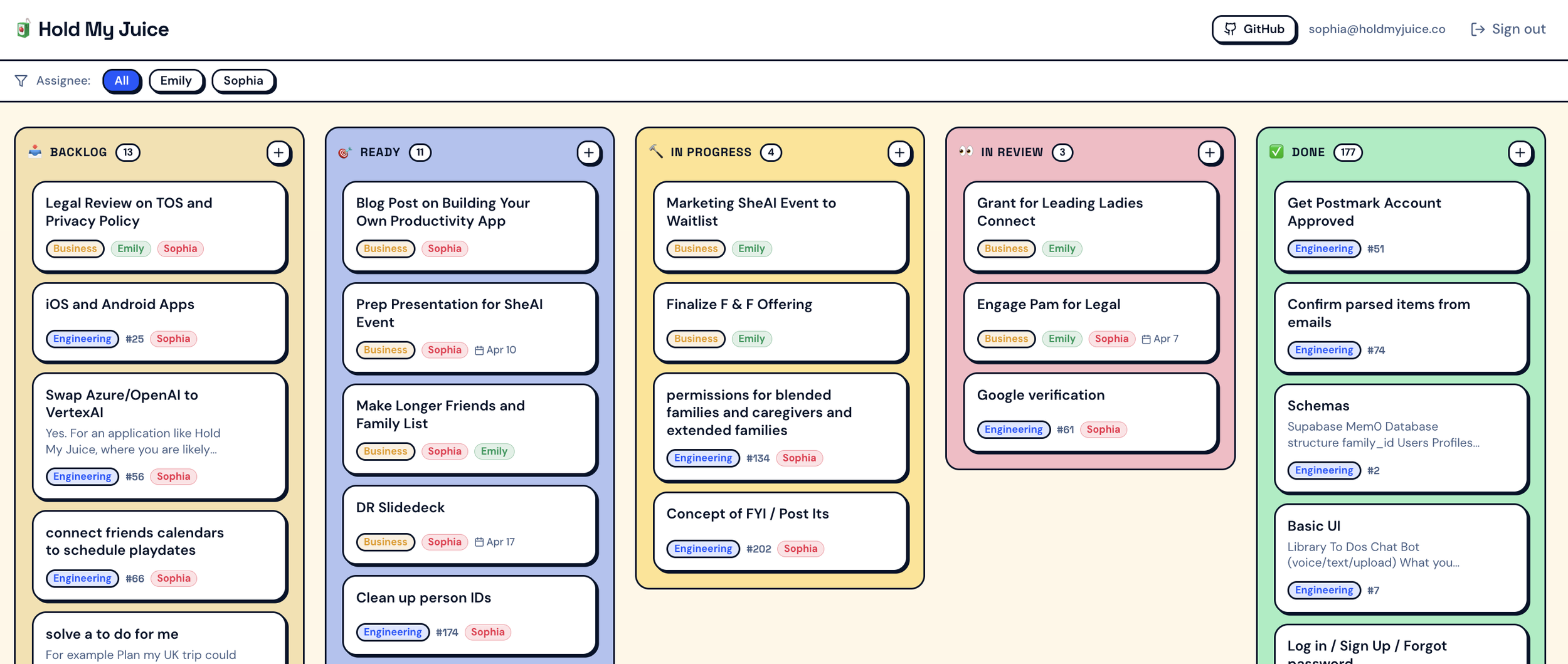Enable the All assignee filter
Viewport: 1568px width, 664px height.
122,80
